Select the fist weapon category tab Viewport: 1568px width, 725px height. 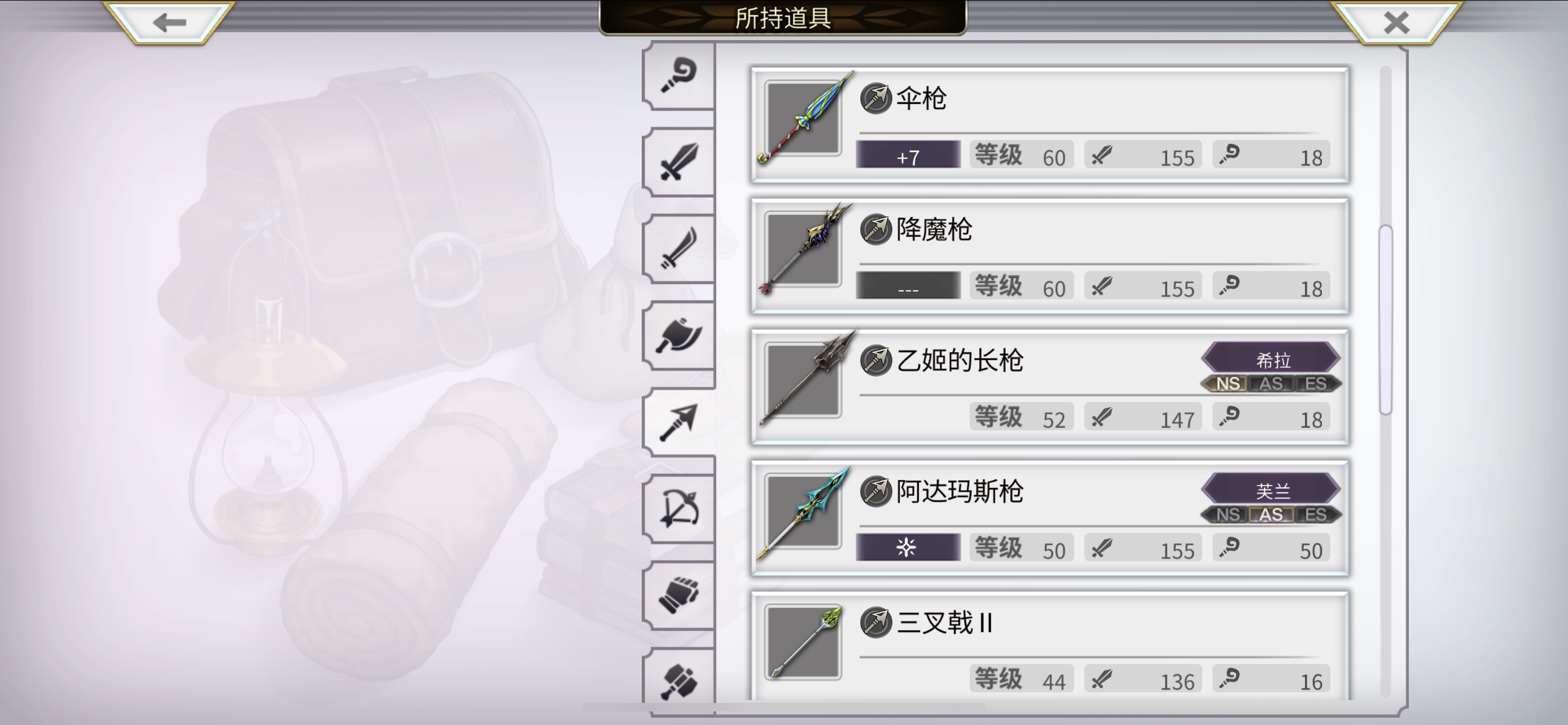click(x=680, y=595)
